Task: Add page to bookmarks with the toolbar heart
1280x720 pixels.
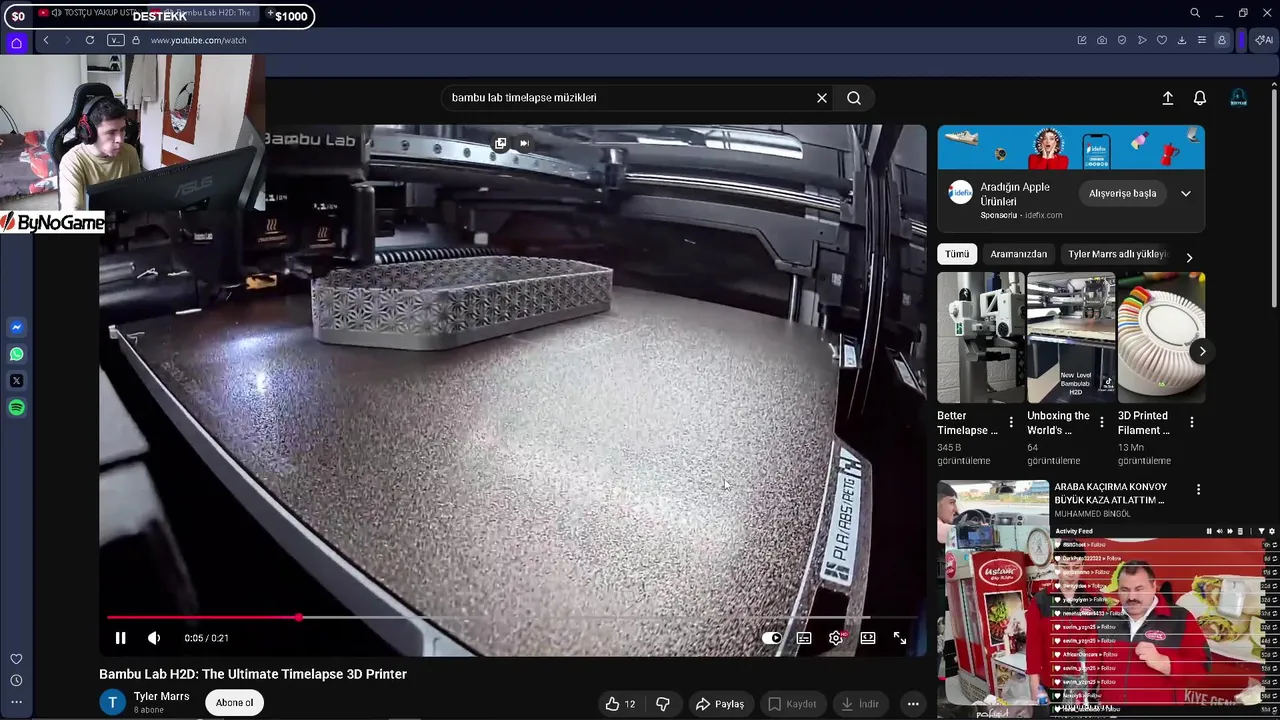Action: tap(1162, 40)
